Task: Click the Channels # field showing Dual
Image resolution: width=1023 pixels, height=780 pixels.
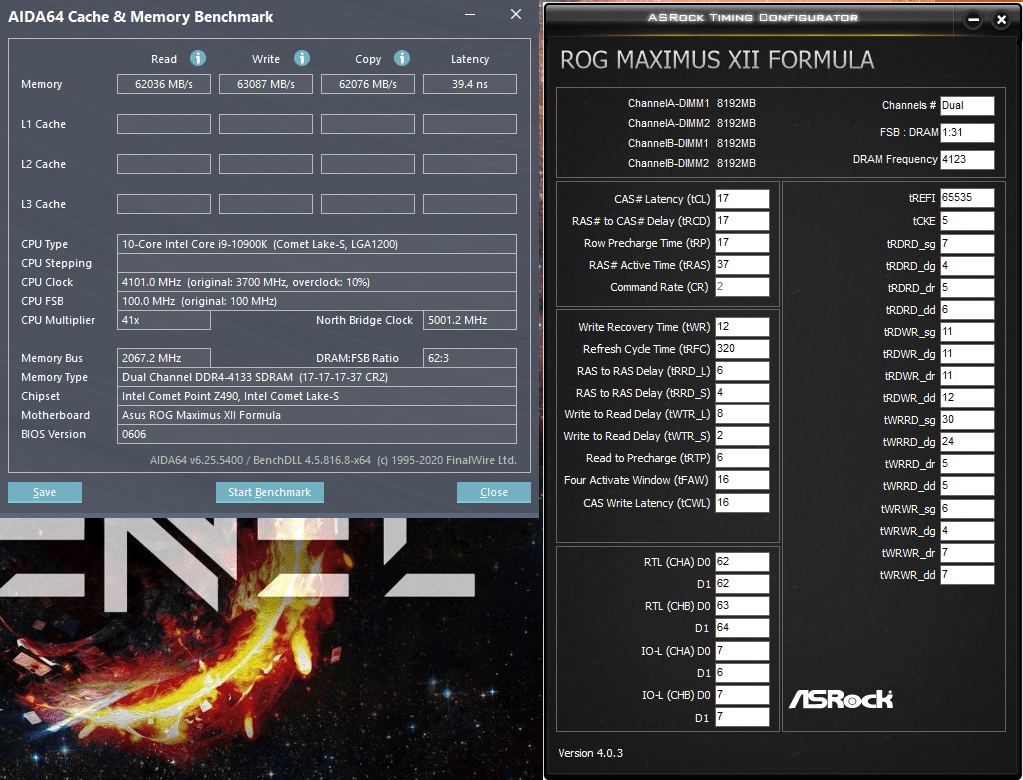Action: (x=967, y=106)
